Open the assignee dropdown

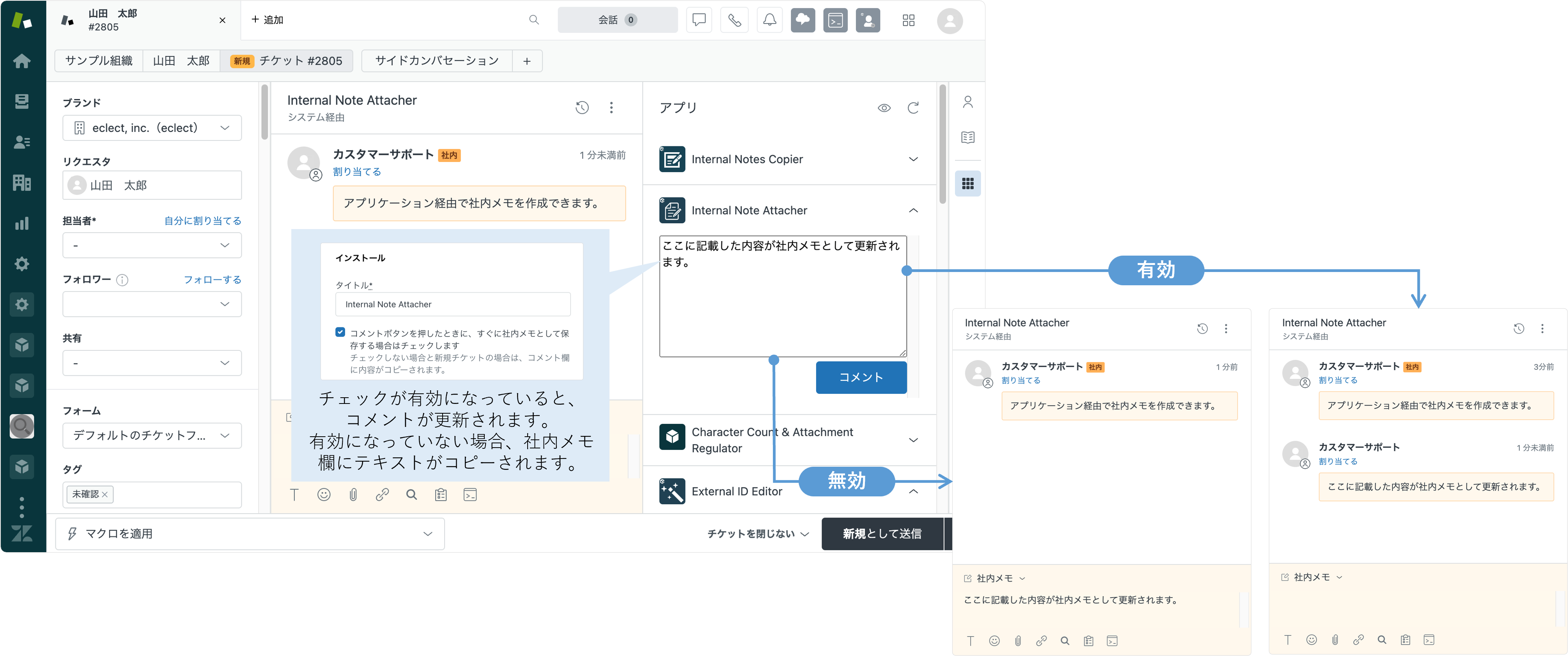[152, 245]
